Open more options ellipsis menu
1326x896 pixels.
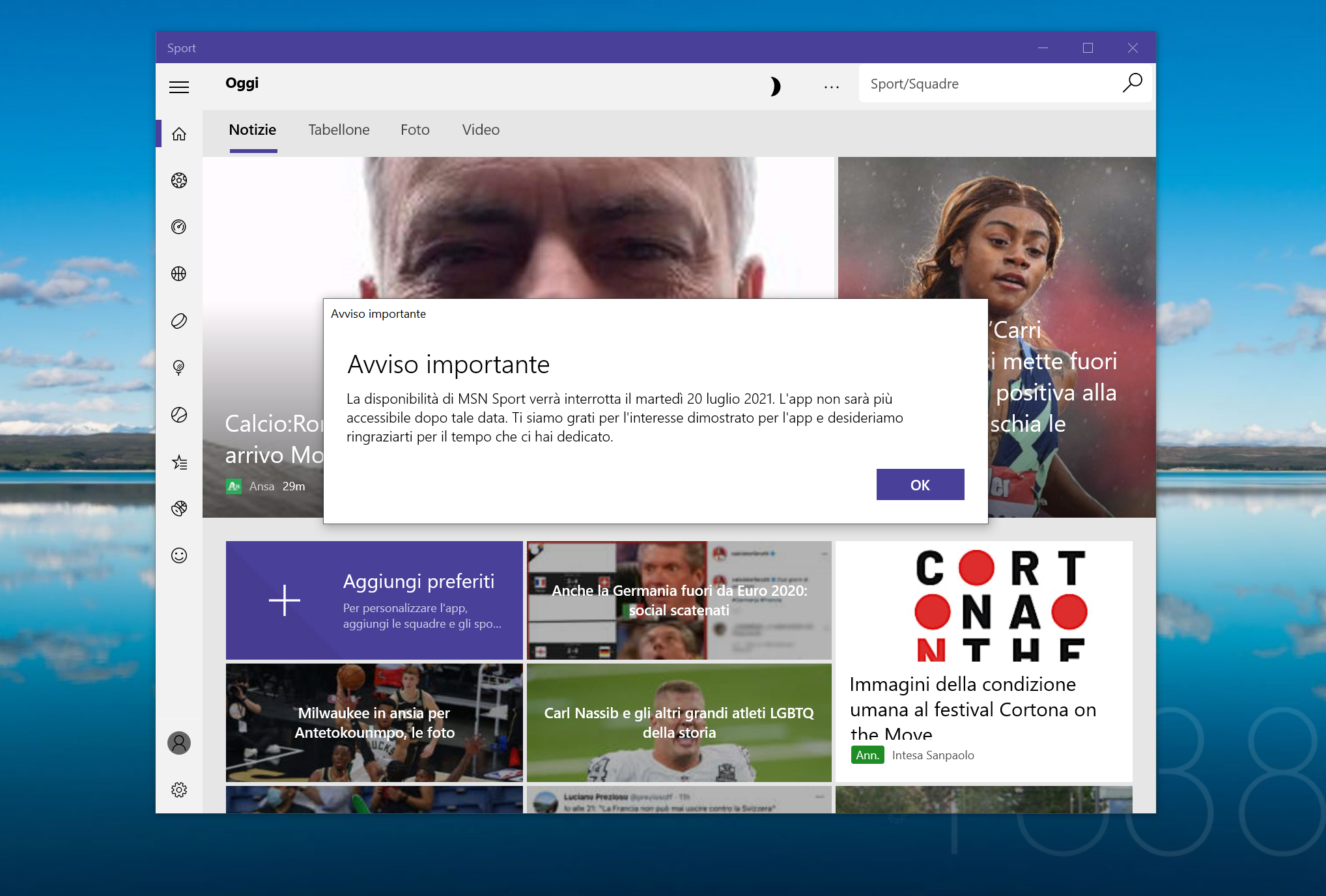tap(832, 87)
